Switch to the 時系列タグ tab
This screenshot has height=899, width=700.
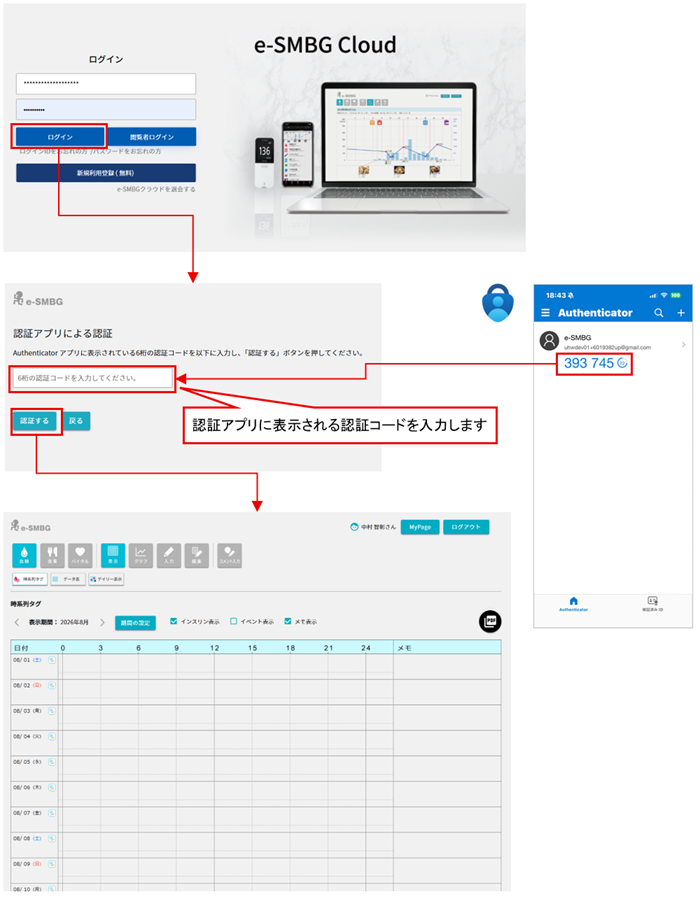[30, 579]
